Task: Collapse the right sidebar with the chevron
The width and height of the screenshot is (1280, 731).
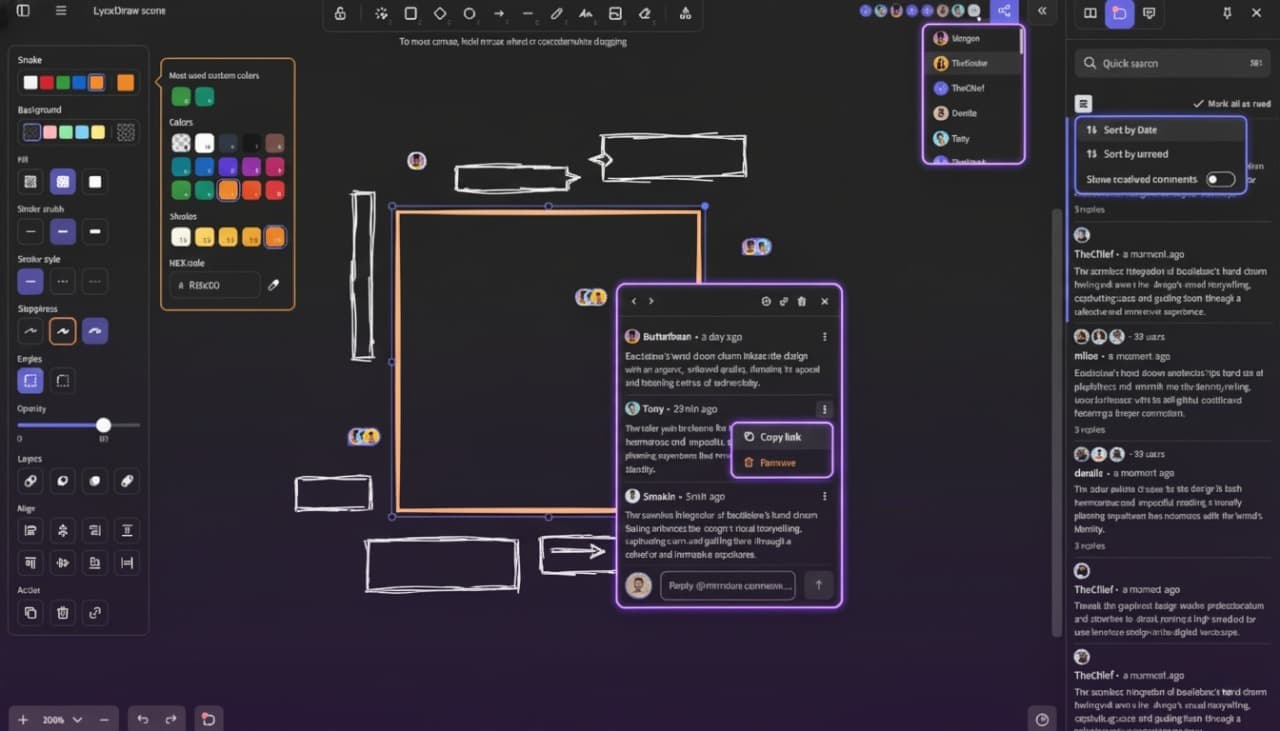Action: 1042,11
